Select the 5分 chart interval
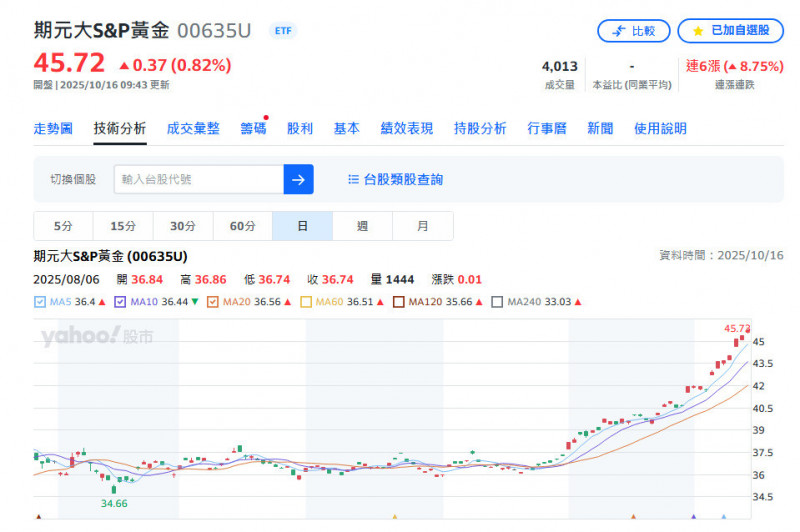The image size is (800, 532). coord(63,226)
